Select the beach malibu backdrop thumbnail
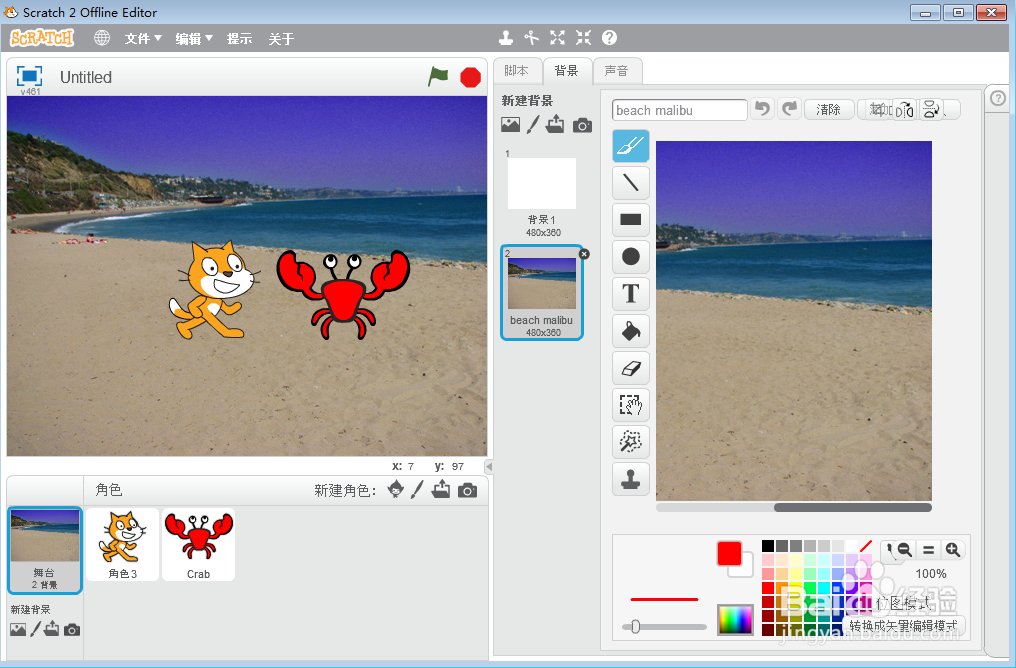This screenshot has width=1016, height=668. coord(542,292)
